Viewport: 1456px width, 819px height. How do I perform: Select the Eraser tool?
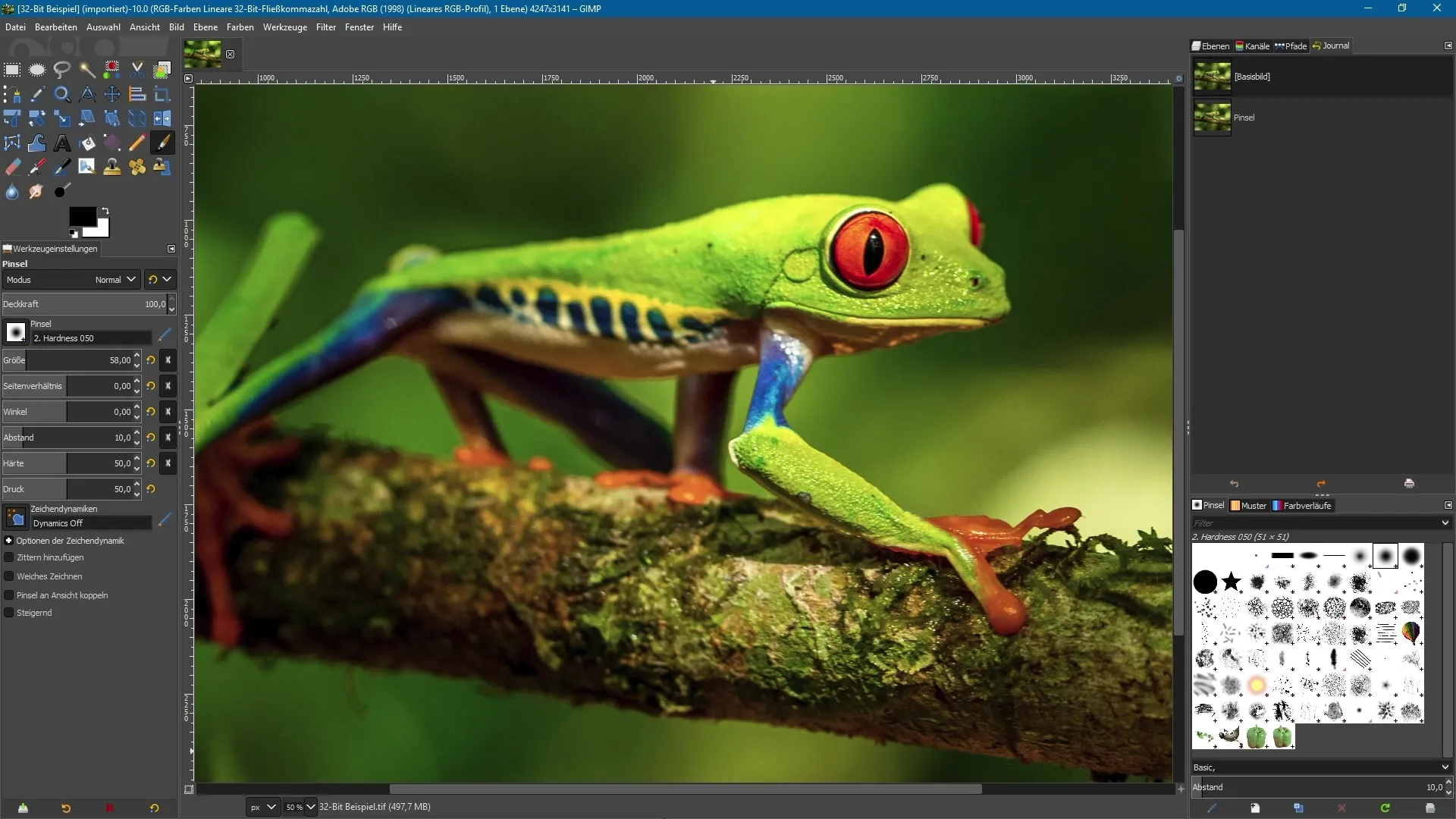(x=12, y=167)
